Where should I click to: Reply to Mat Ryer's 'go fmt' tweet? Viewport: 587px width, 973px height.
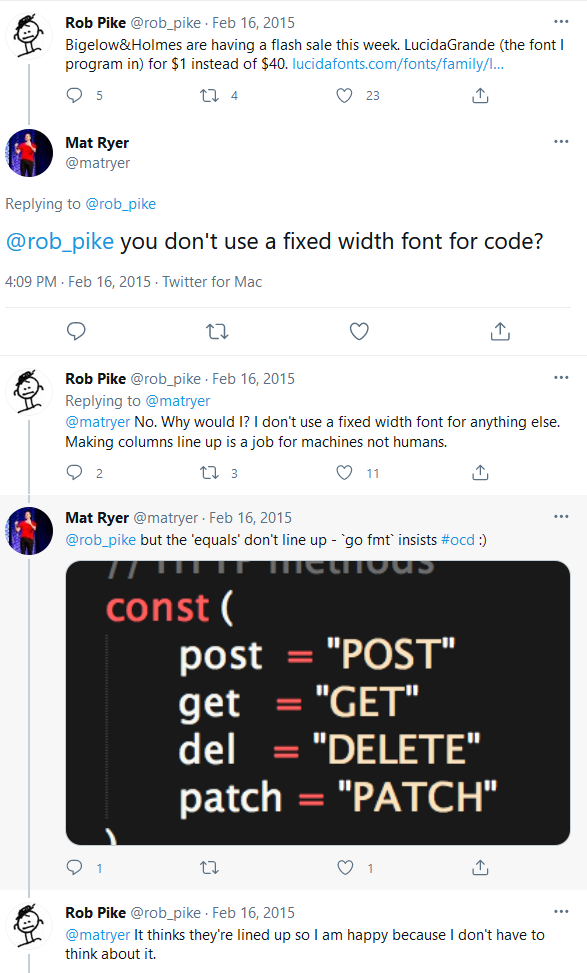pos(74,868)
